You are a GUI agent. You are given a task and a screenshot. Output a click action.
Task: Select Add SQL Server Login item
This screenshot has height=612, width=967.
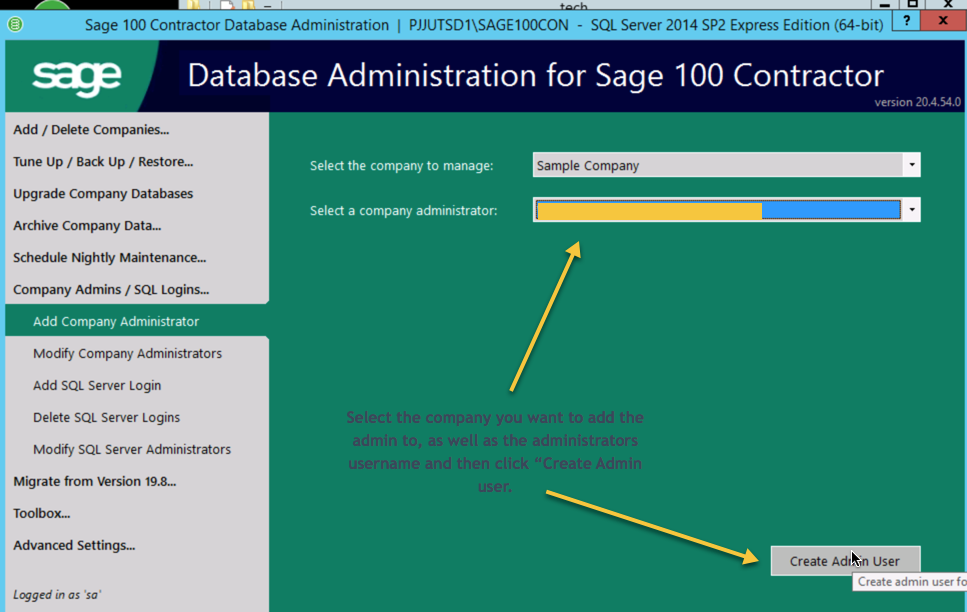click(97, 386)
